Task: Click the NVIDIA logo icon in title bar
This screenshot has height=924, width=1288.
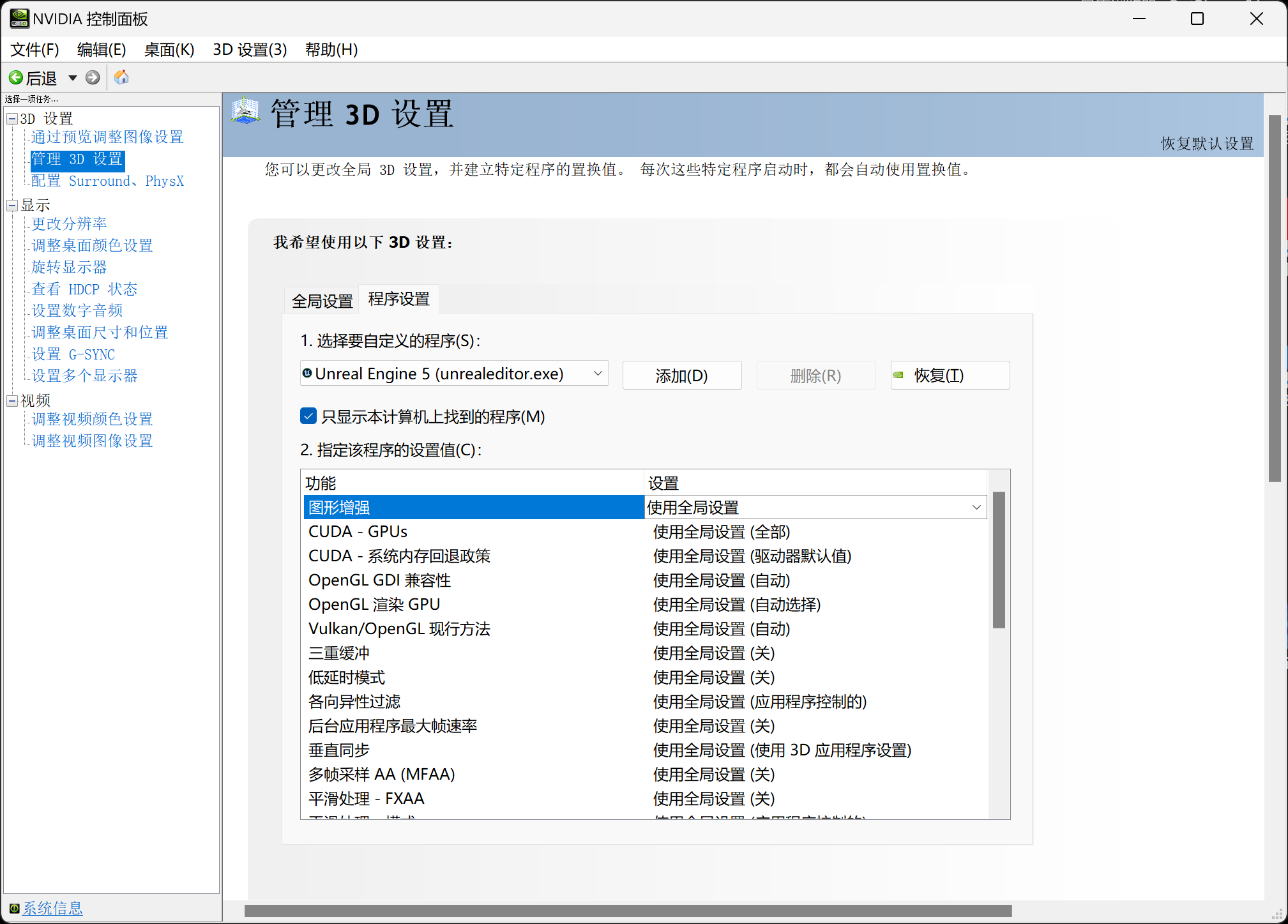Action: (x=19, y=19)
